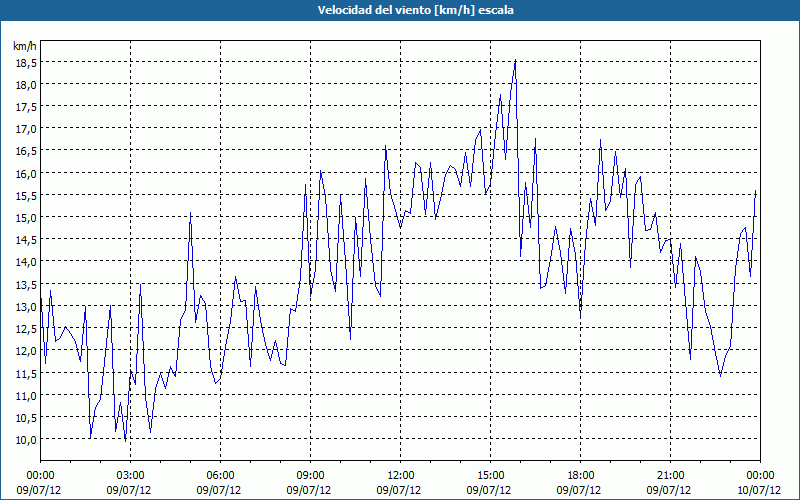Click the 12:00 time axis label

click(401, 476)
